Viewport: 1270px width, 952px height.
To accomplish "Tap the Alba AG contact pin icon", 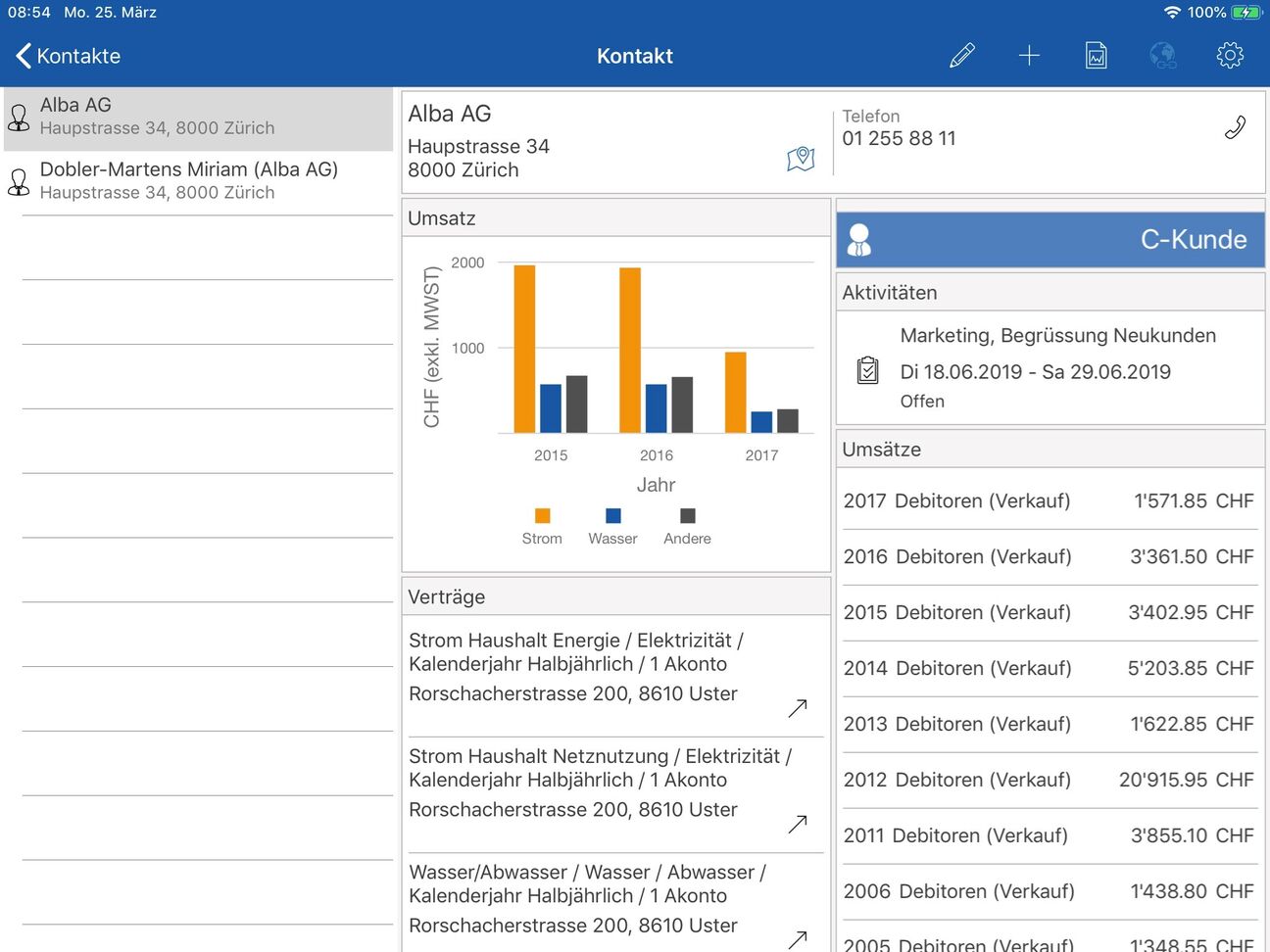I will click(x=19, y=118).
